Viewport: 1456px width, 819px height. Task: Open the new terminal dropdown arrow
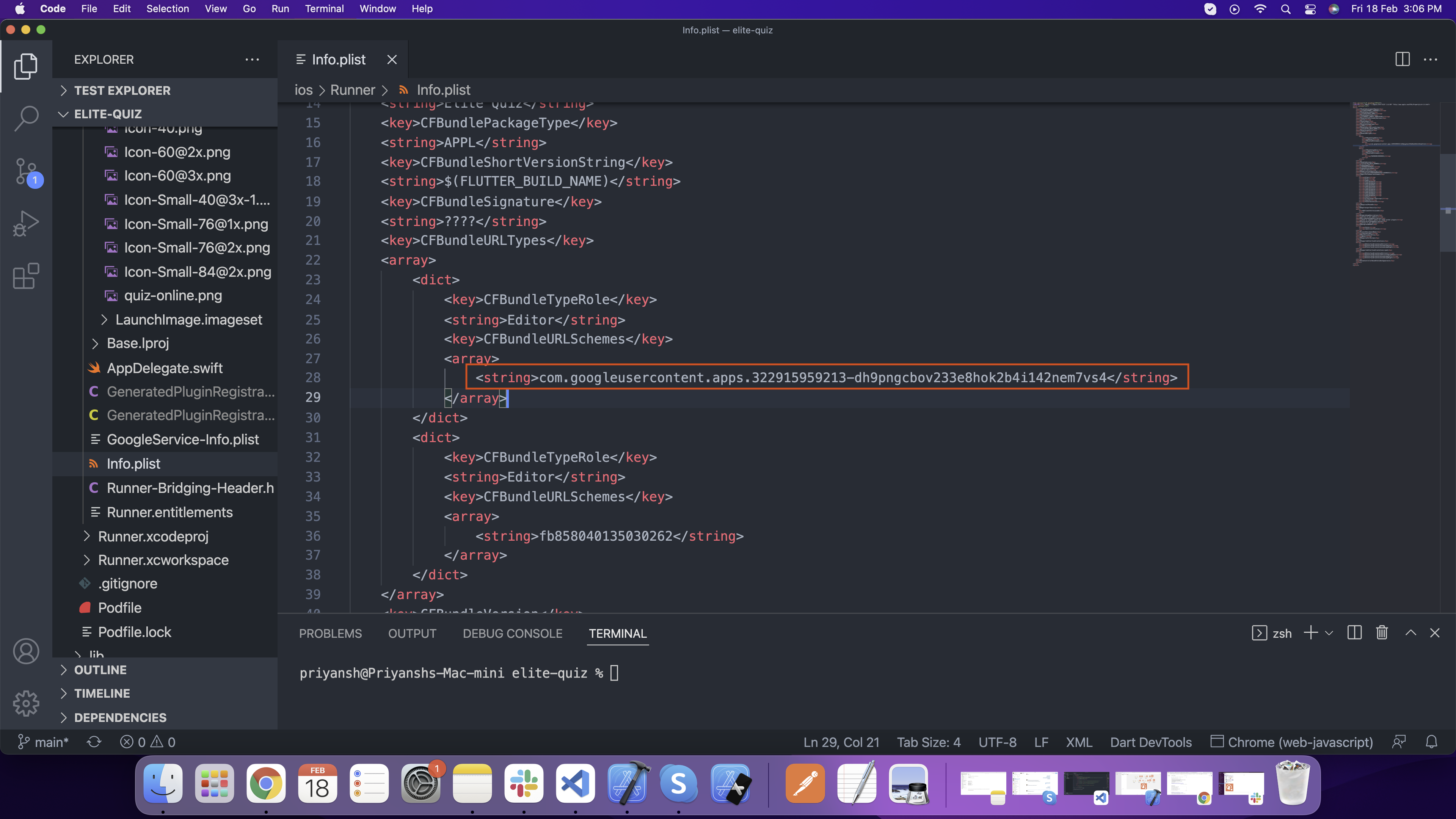(x=1329, y=633)
